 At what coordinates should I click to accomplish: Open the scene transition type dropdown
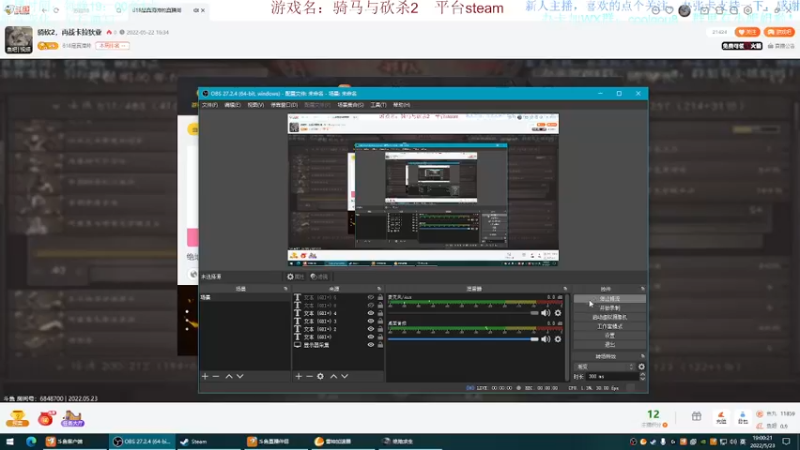[x=605, y=367]
